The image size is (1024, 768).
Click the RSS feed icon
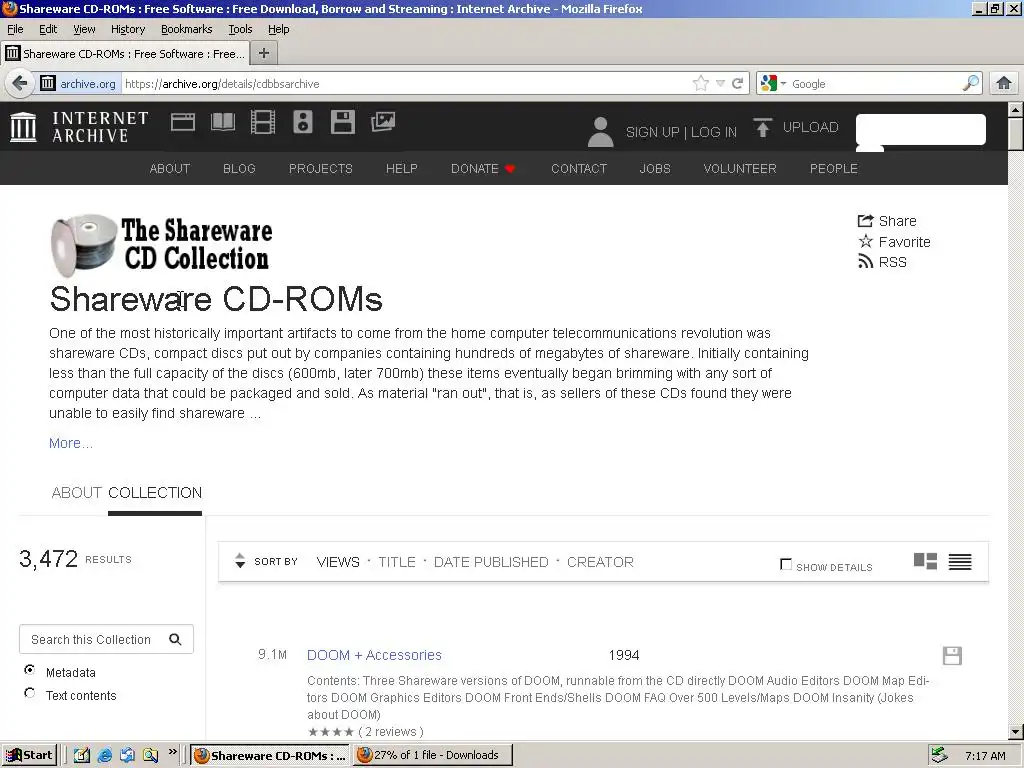point(865,262)
